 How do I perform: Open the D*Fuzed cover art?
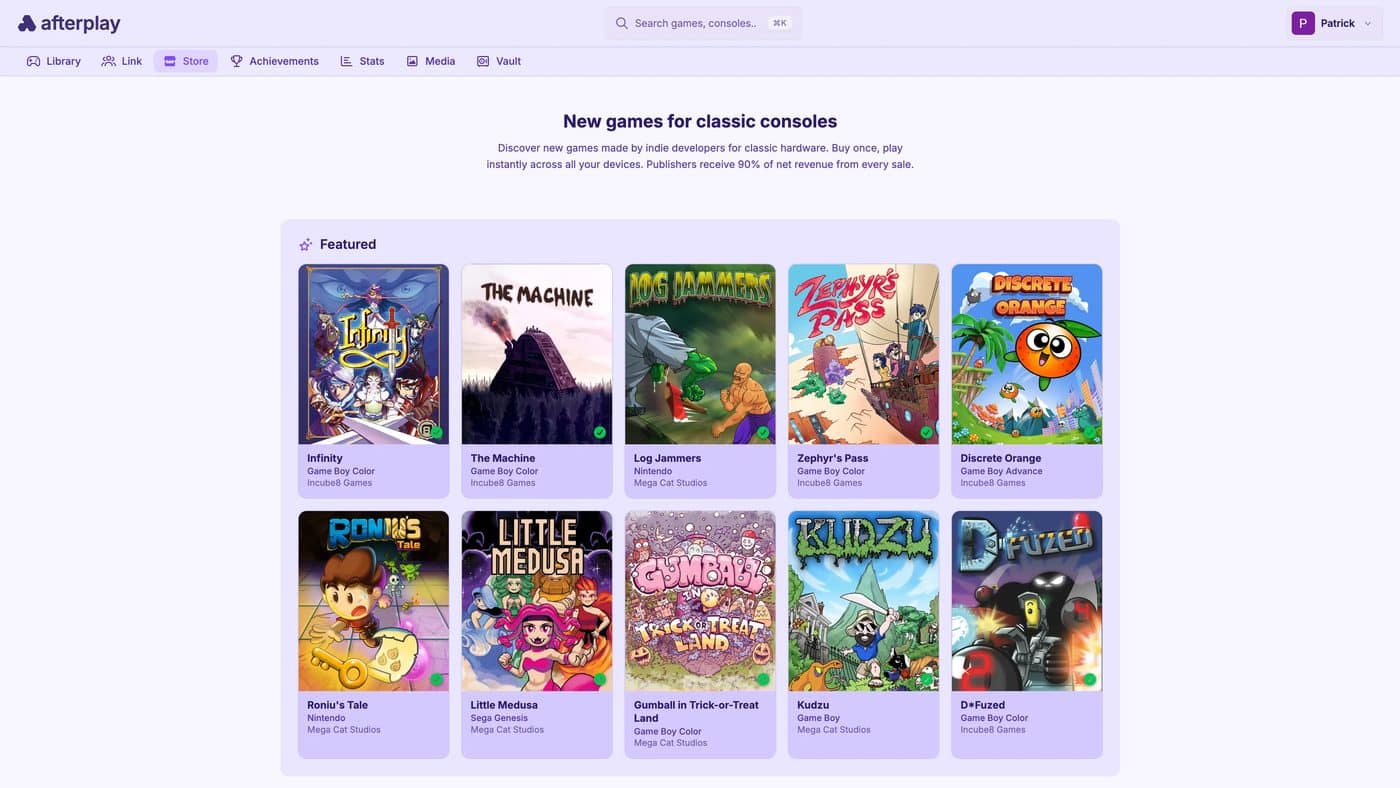(1027, 601)
